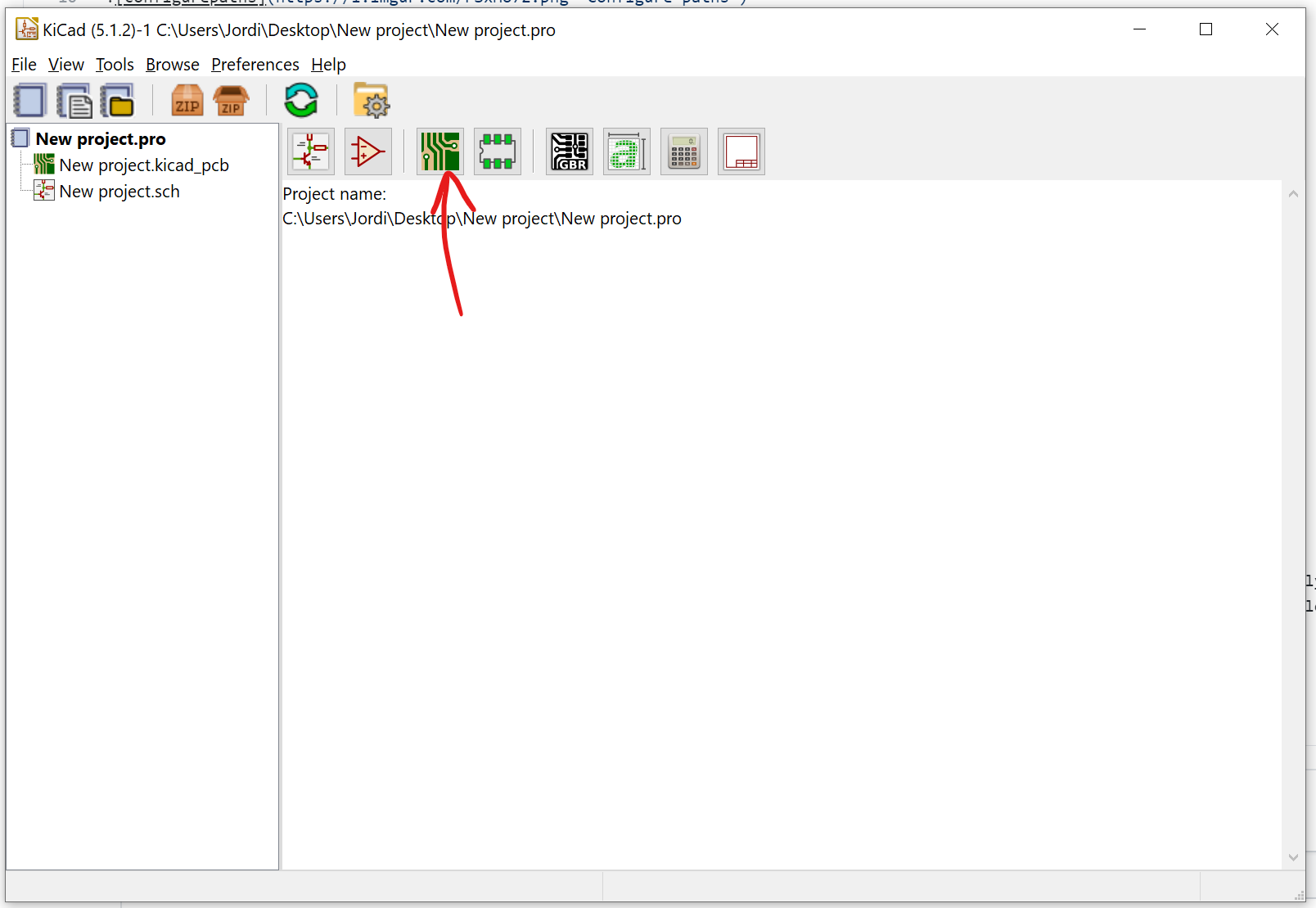Open the File menu
1316x908 pixels.
click(x=24, y=65)
